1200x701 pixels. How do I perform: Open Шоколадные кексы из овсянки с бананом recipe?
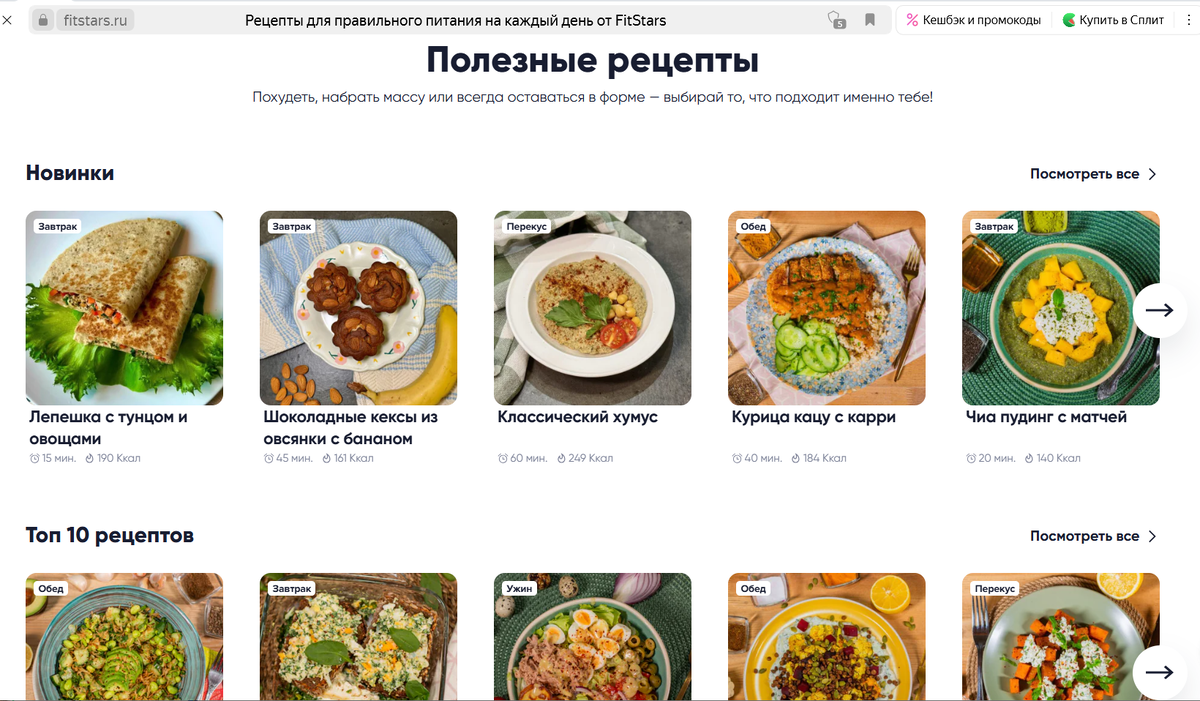click(x=351, y=428)
